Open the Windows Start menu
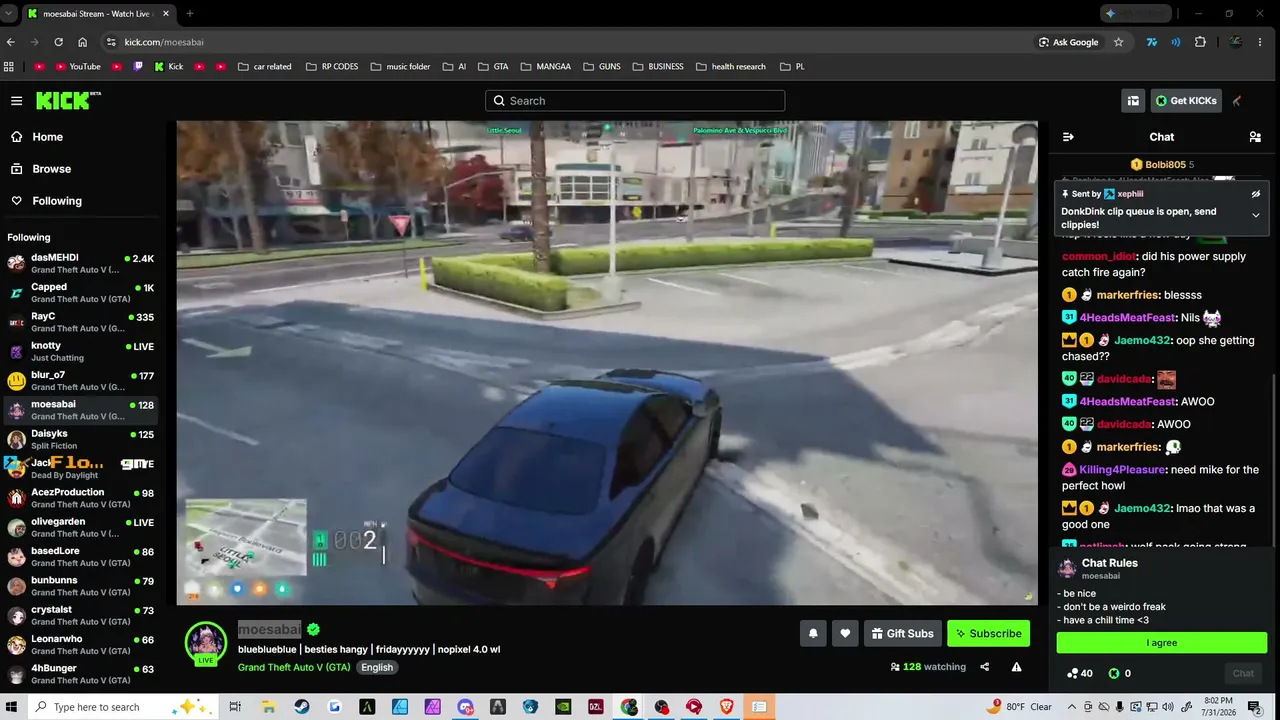This screenshot has height=720, width=1280. tap(12, 707)
